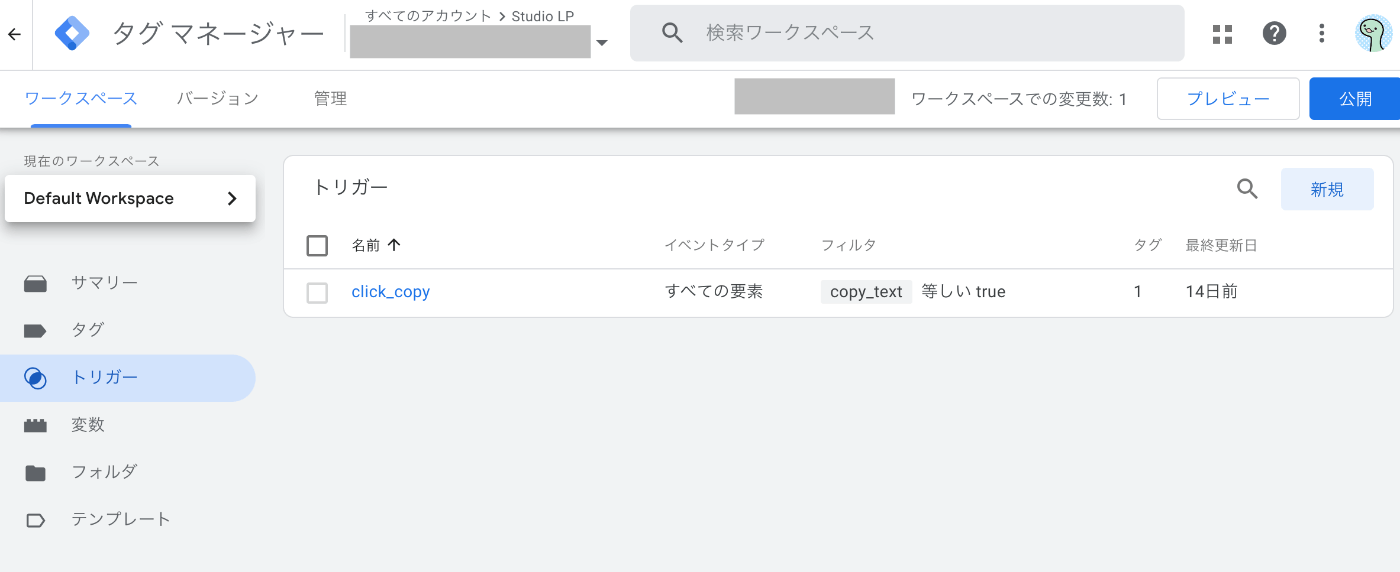Open the container selector dropdown arrow
Viewport: 1400px width, 572px height.
(x=602, y=43)
